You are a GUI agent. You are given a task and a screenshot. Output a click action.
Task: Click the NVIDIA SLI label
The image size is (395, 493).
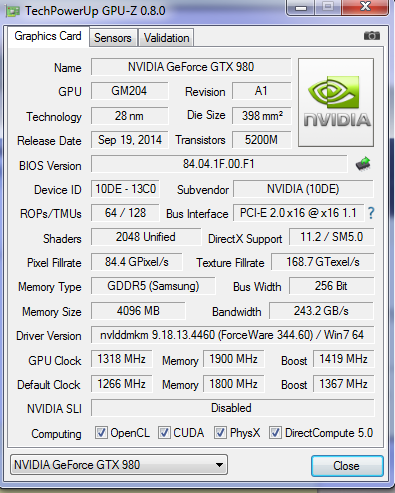click(x=54, y=409)
